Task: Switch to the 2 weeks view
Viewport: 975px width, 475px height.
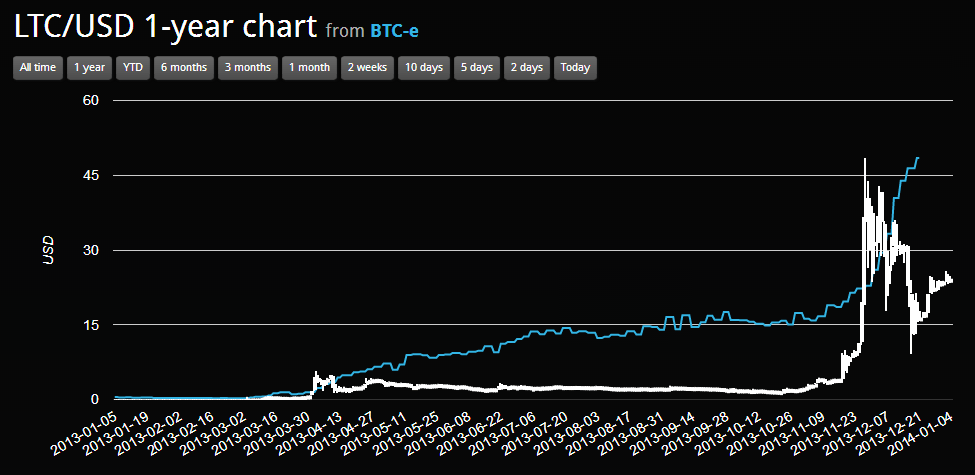Action: pyautogui.click(x=367, y=68)
